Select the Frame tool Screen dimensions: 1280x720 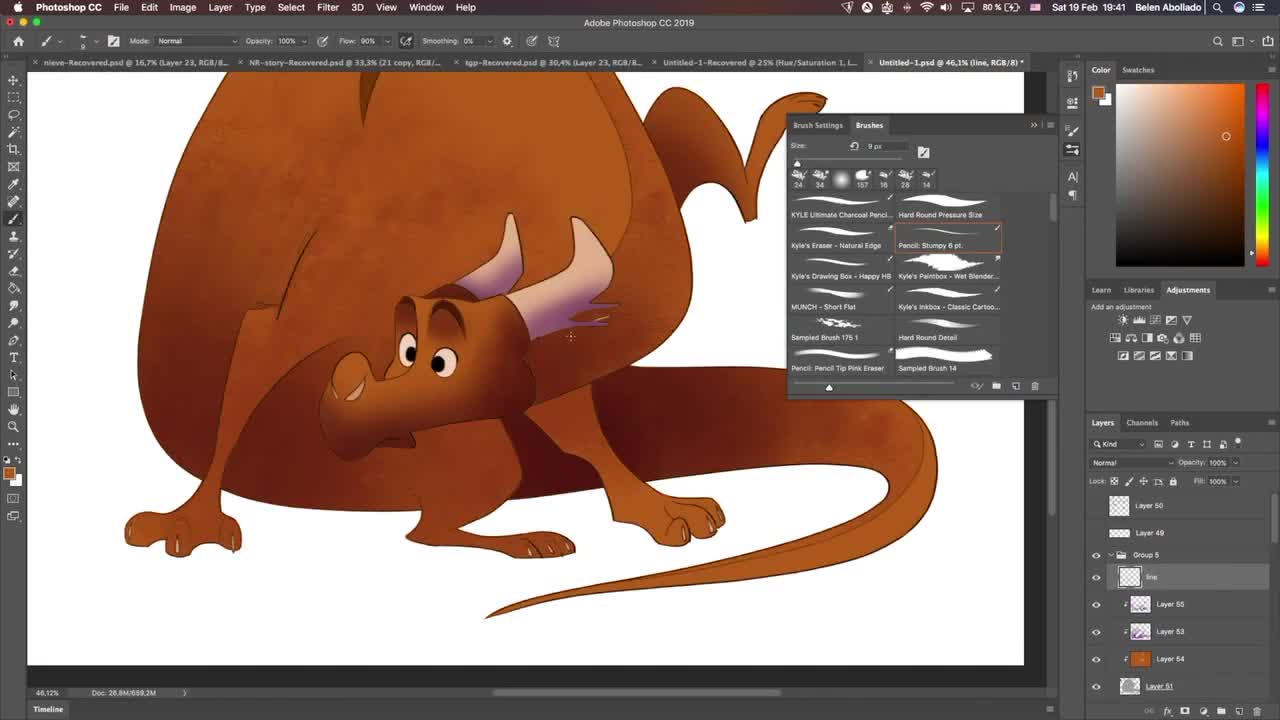(13, 166)
